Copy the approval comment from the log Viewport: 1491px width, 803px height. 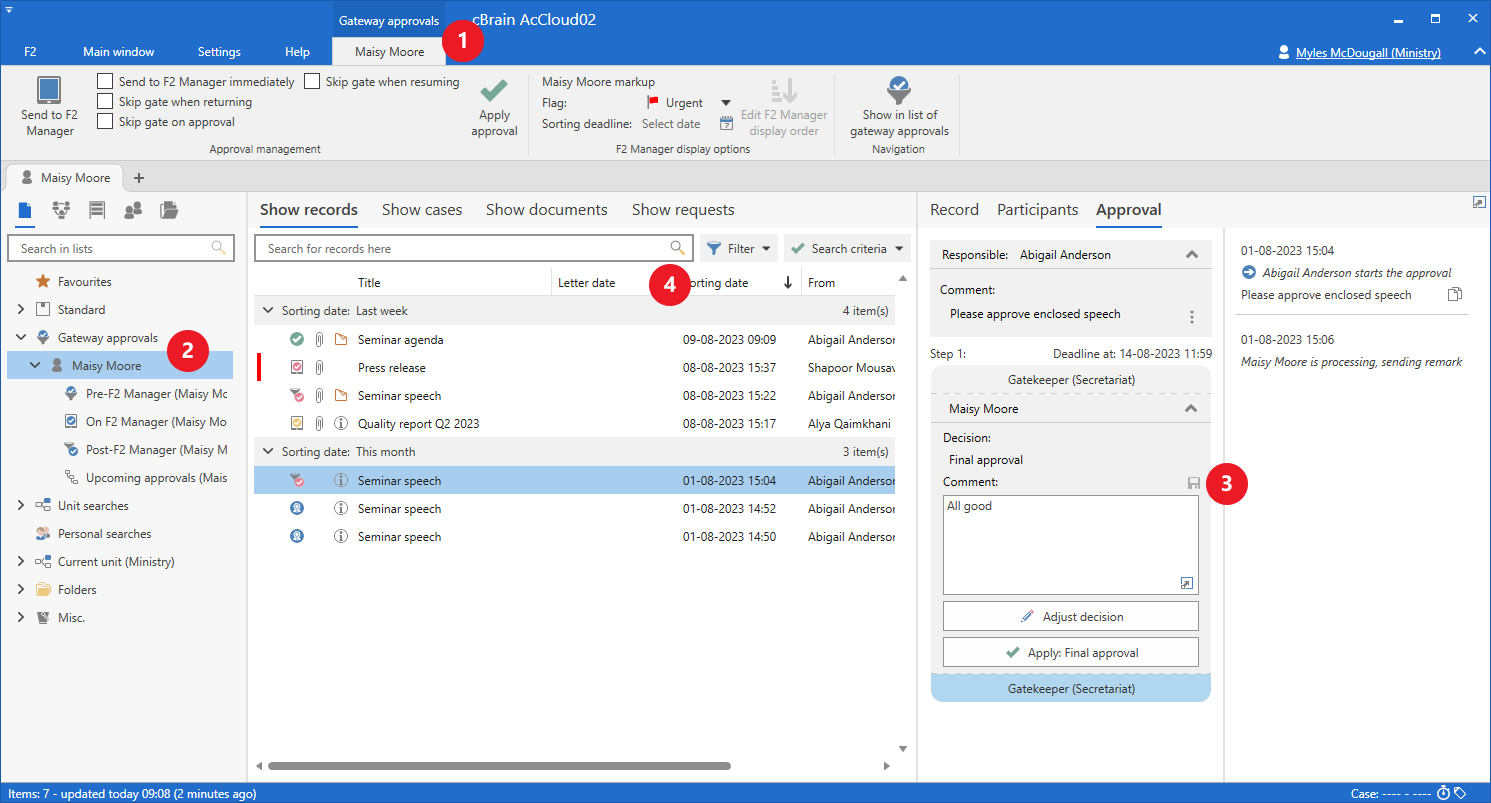click(1455, 295)
